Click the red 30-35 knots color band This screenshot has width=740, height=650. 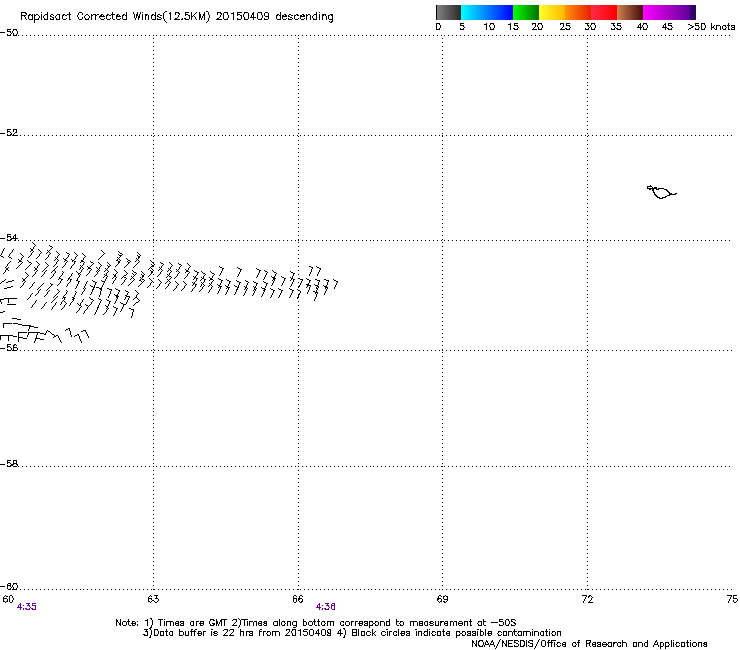click(x=604, y=12)
